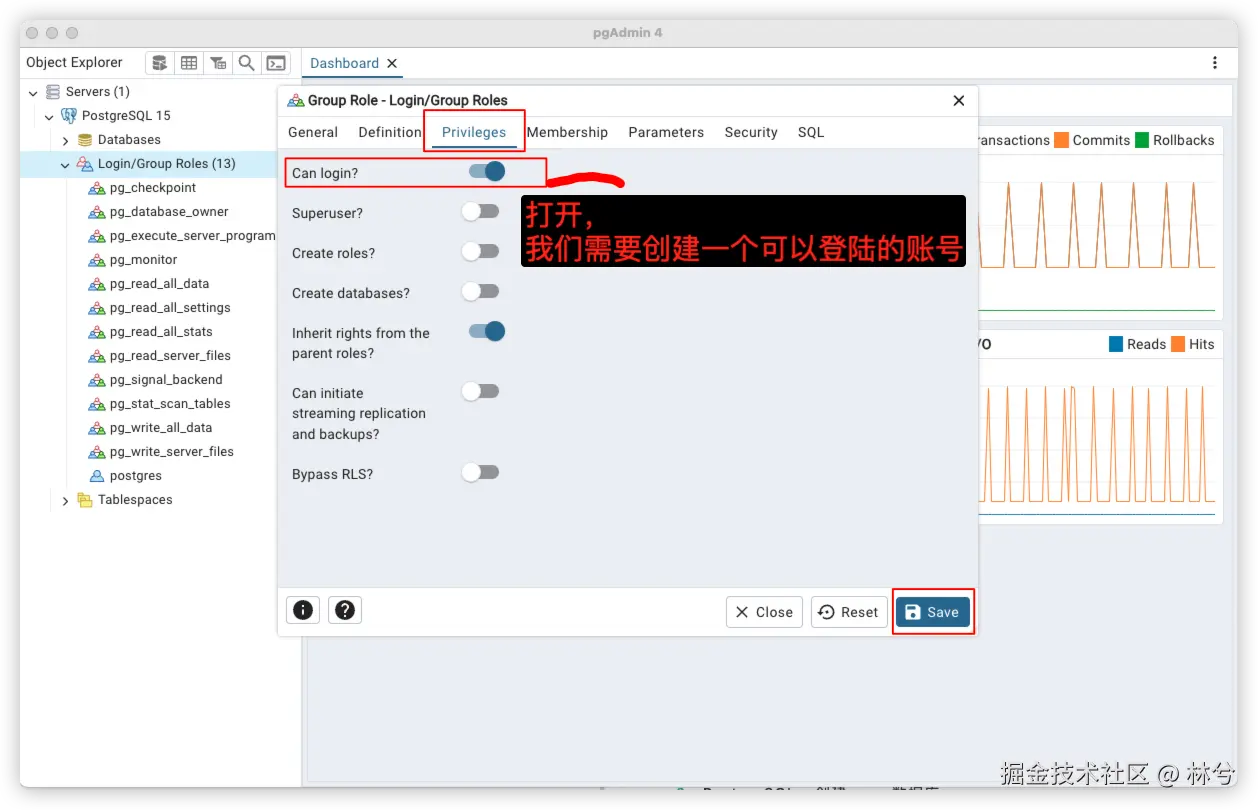Close the Dashboard tab via its X
The width and height of the screenshot is (1258, 810).
392,63
